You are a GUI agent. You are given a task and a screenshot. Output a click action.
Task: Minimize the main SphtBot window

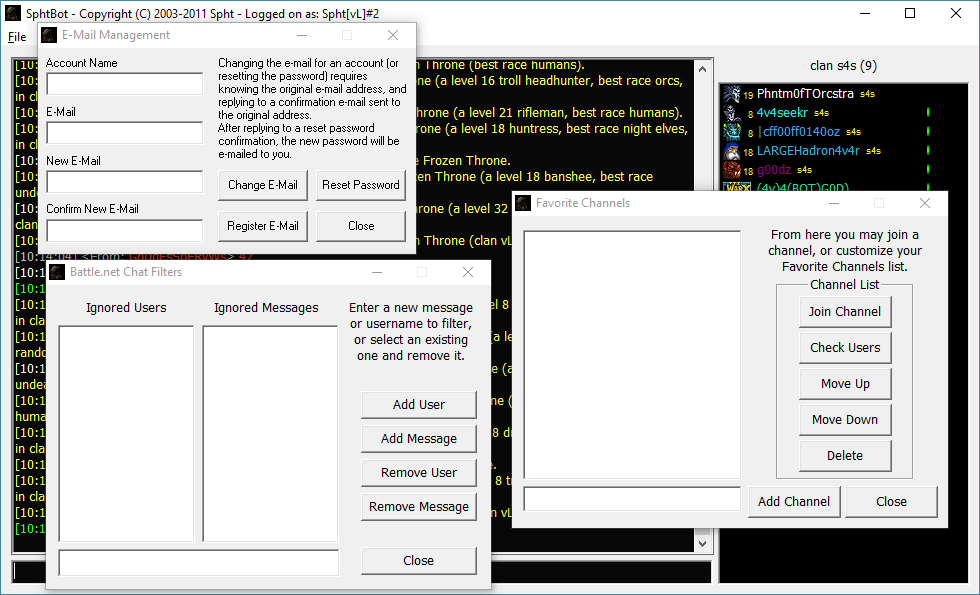click(x=865, y=13)
